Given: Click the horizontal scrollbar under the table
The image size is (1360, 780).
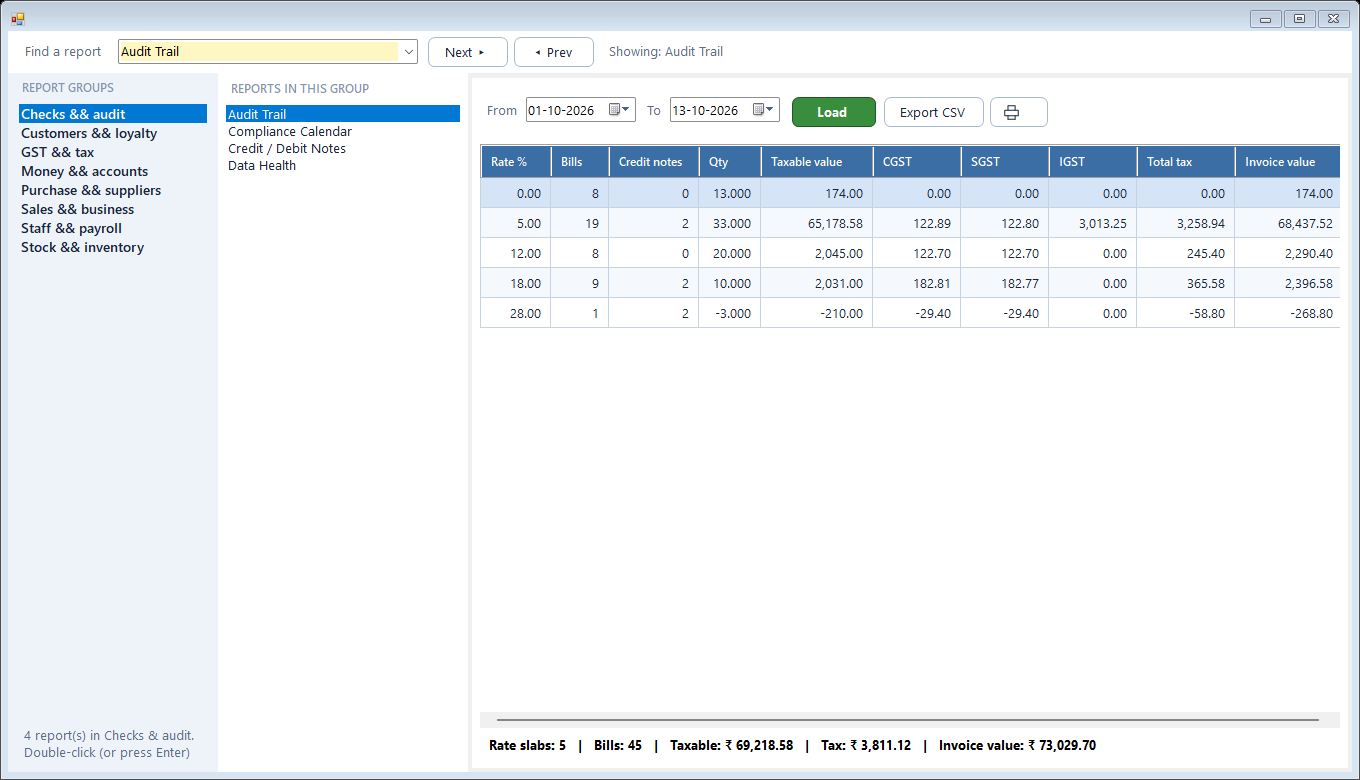Looking at the screenshot, I should click(908, 719).
